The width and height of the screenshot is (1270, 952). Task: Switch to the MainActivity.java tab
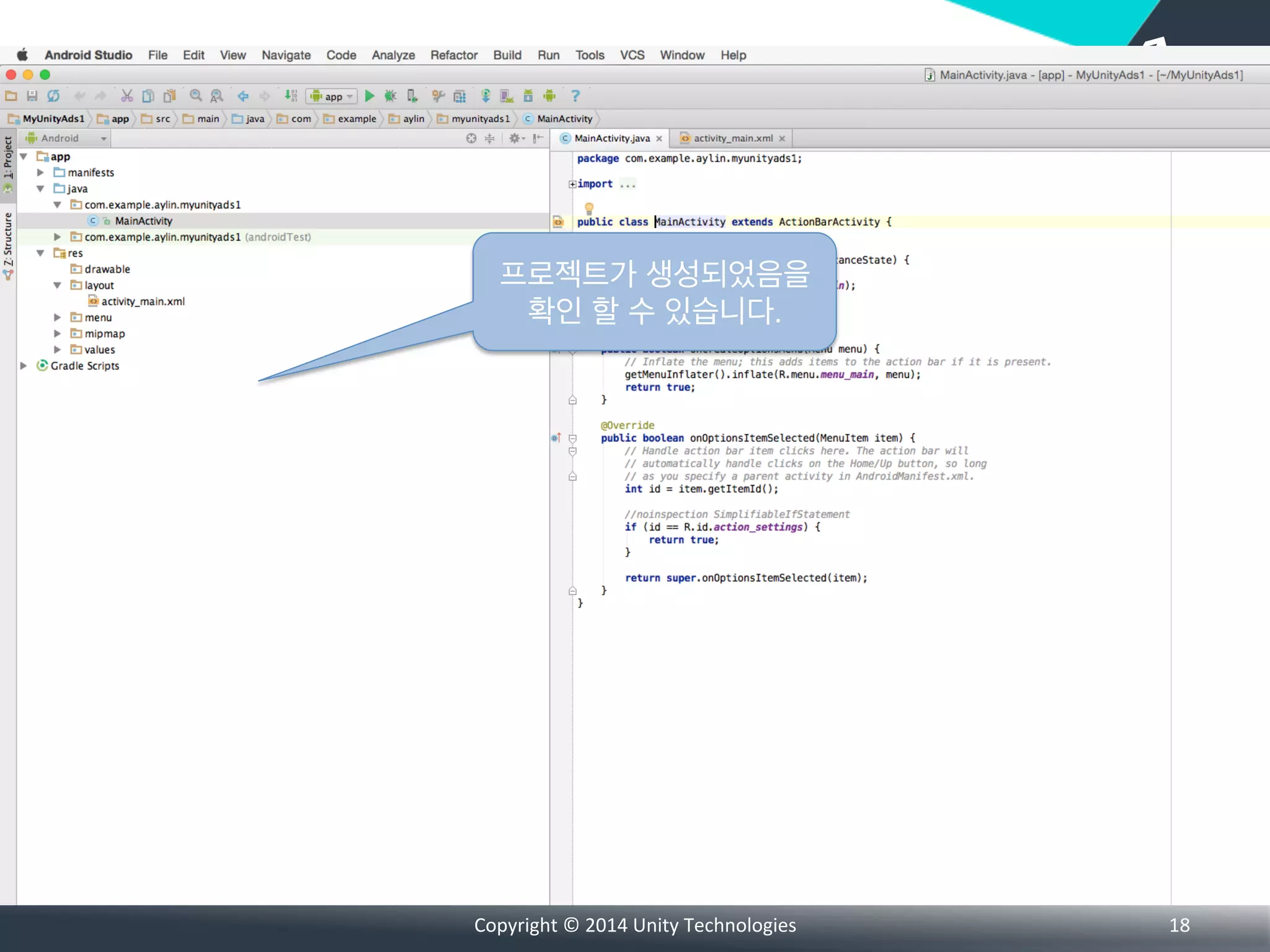pyautogui.click(x=611, y=138)
